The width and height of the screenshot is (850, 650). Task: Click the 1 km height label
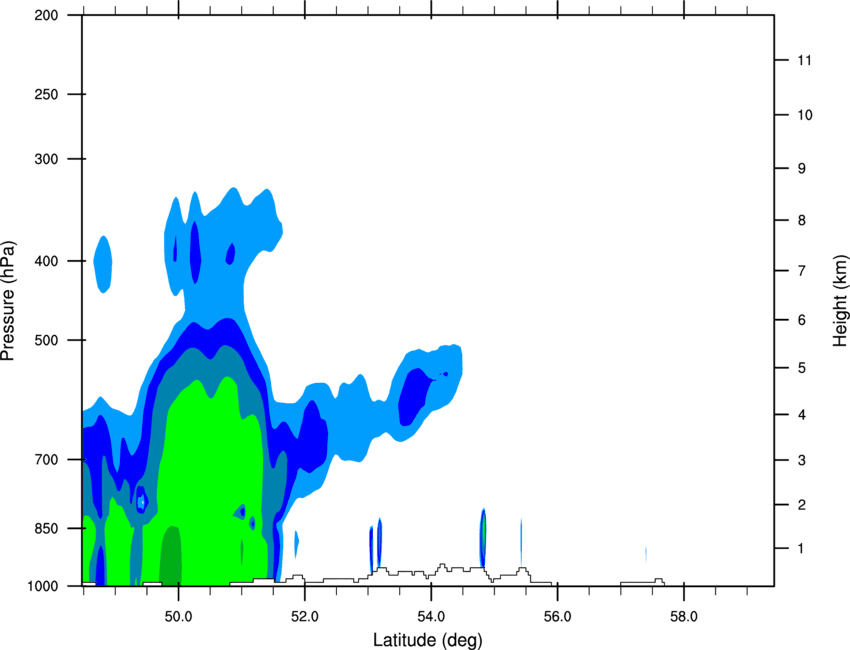coord(801,549)
